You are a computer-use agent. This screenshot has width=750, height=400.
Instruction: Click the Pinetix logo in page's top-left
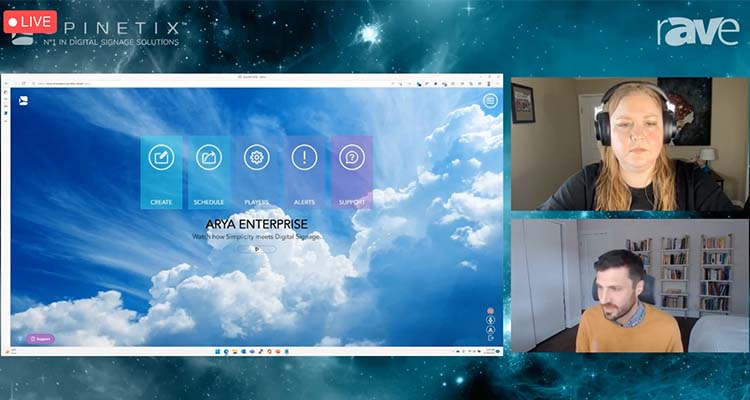coord(23,100)
